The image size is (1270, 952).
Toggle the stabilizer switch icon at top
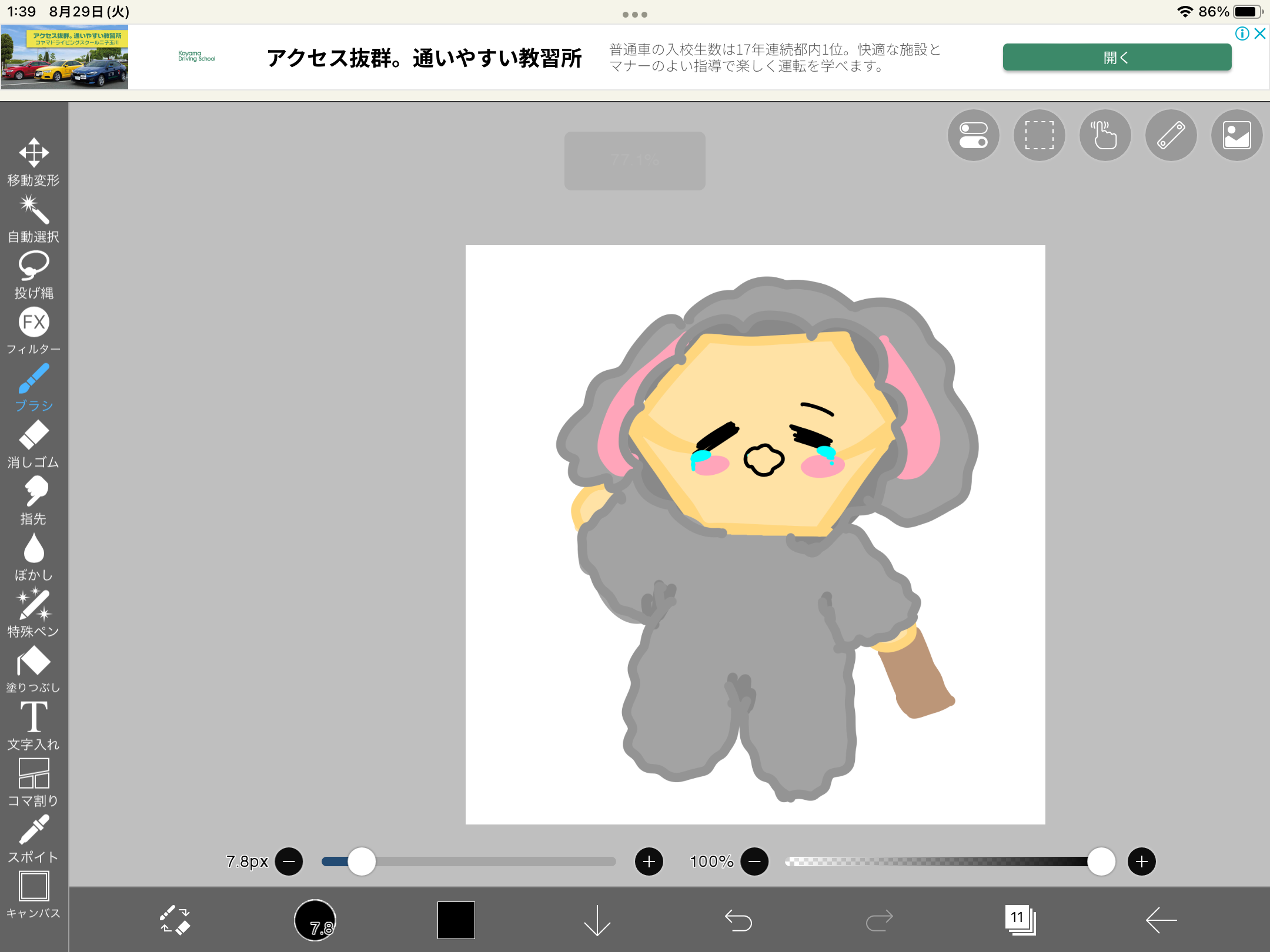coord(973,135)
